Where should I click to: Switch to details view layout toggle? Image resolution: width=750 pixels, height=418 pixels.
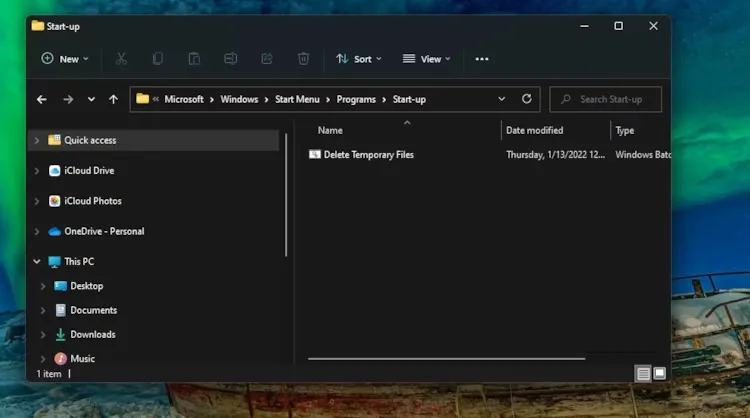[643, 373]
